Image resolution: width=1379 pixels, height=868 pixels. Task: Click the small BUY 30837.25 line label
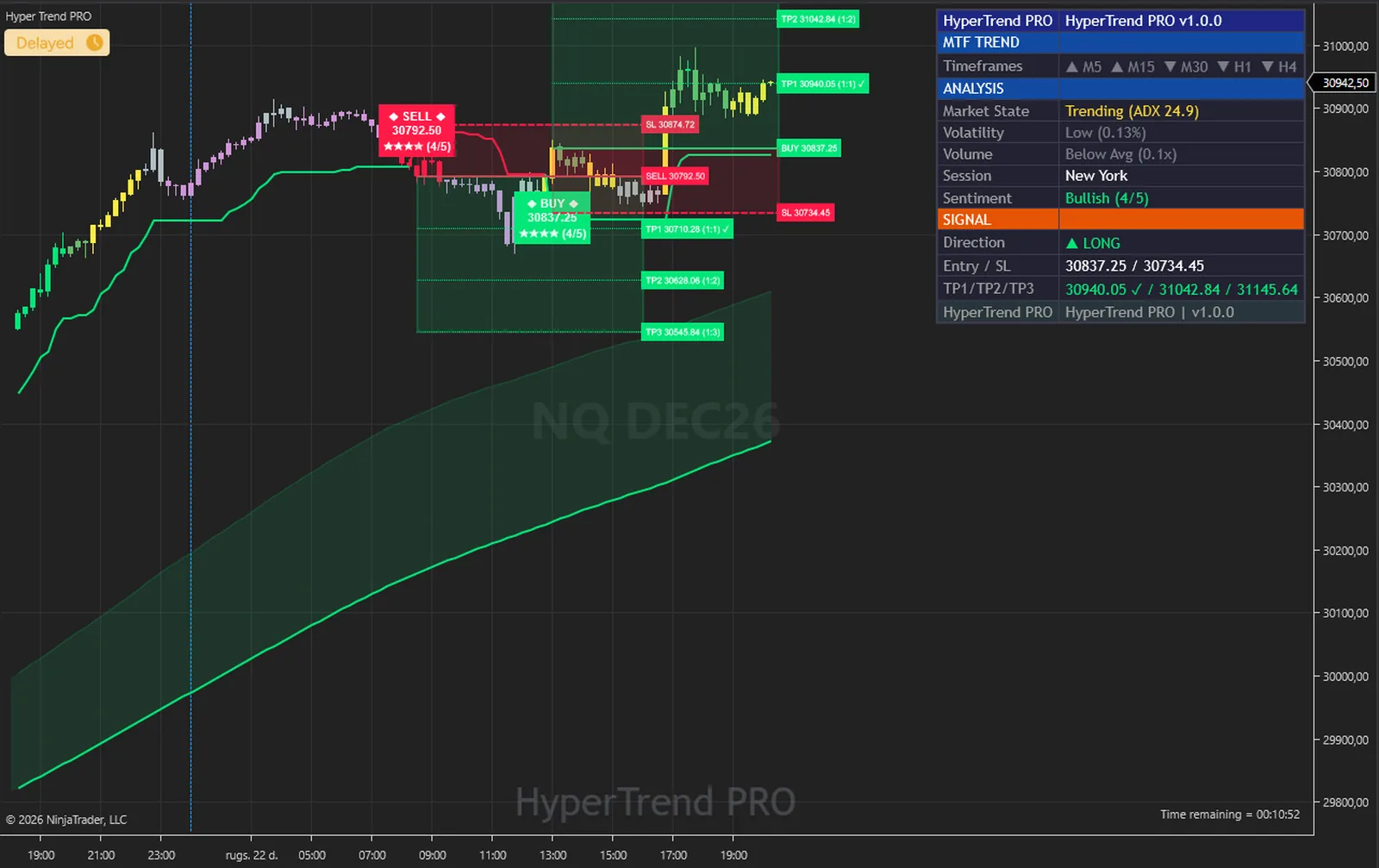click(x=809, y=148)
